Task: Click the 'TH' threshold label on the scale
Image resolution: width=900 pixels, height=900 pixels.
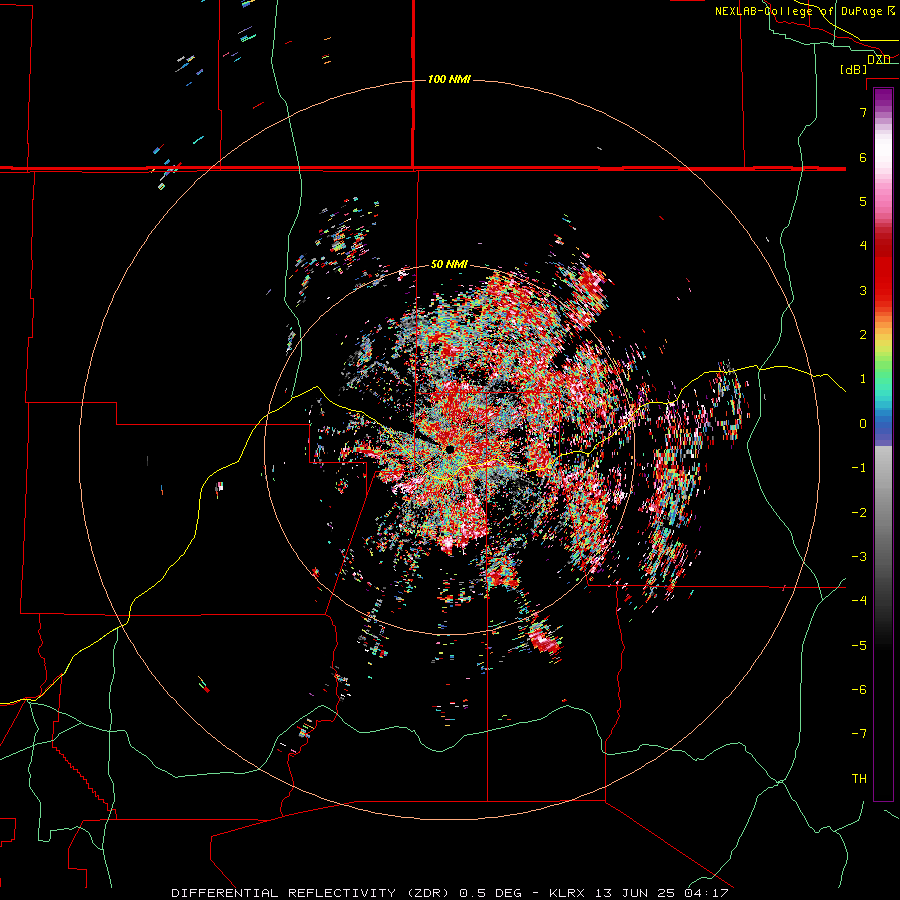Action: [859, 779]
